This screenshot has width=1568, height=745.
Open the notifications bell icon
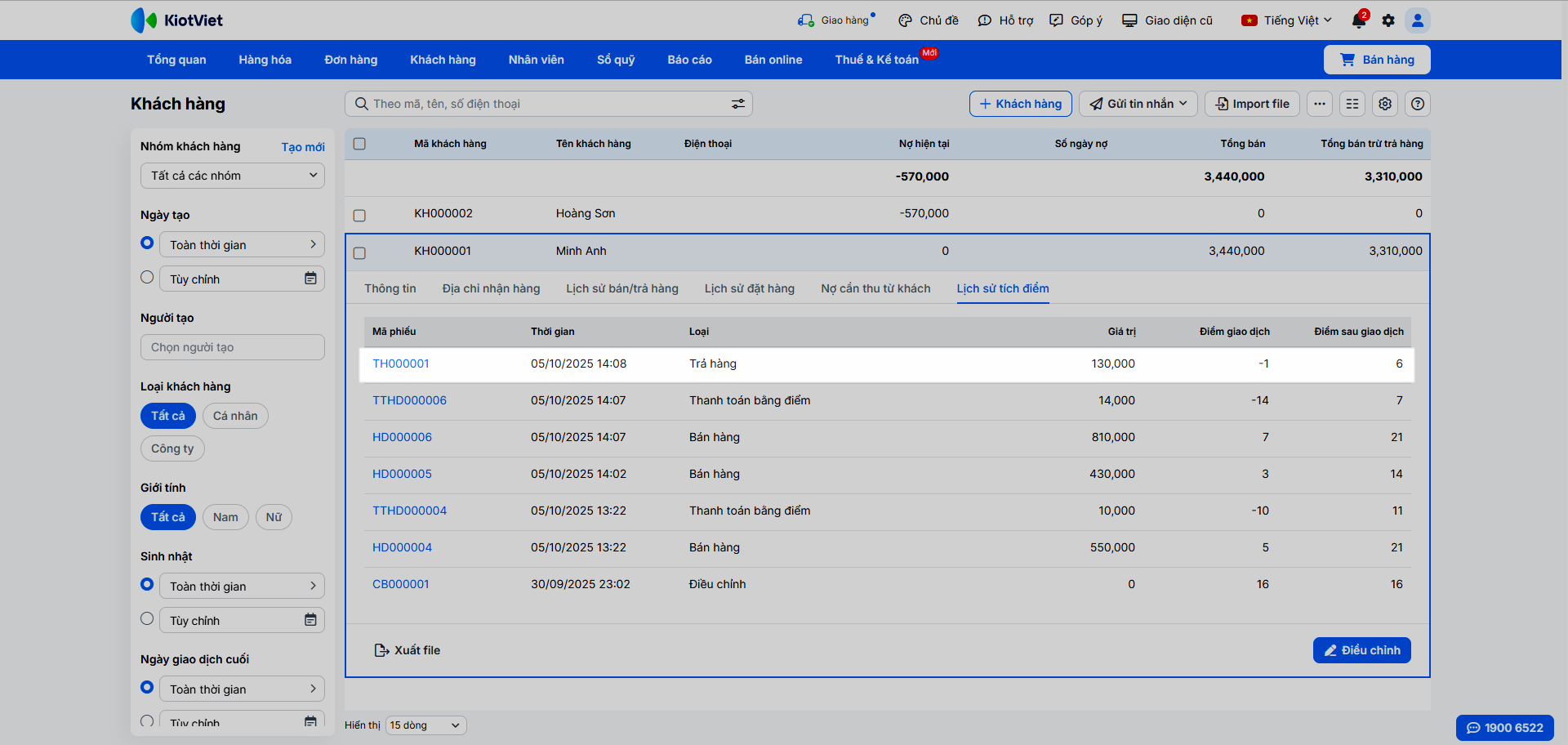pos(1358,20)
